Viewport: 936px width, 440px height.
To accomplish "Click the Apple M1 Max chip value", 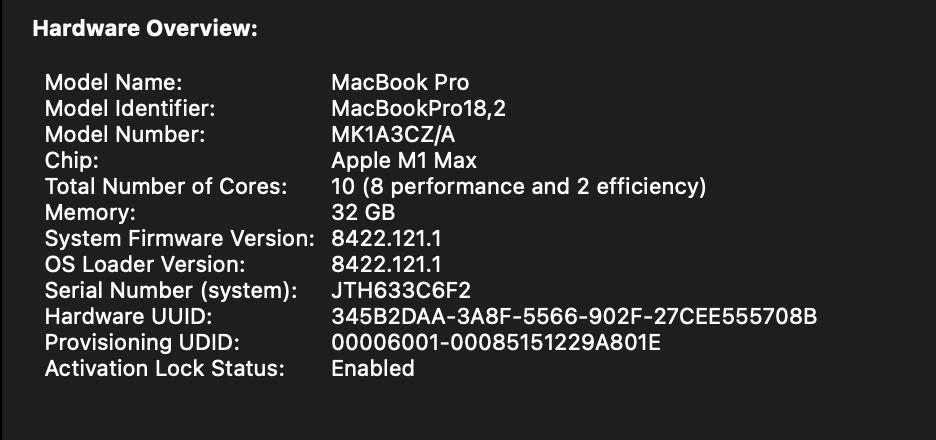I will 403,160.
